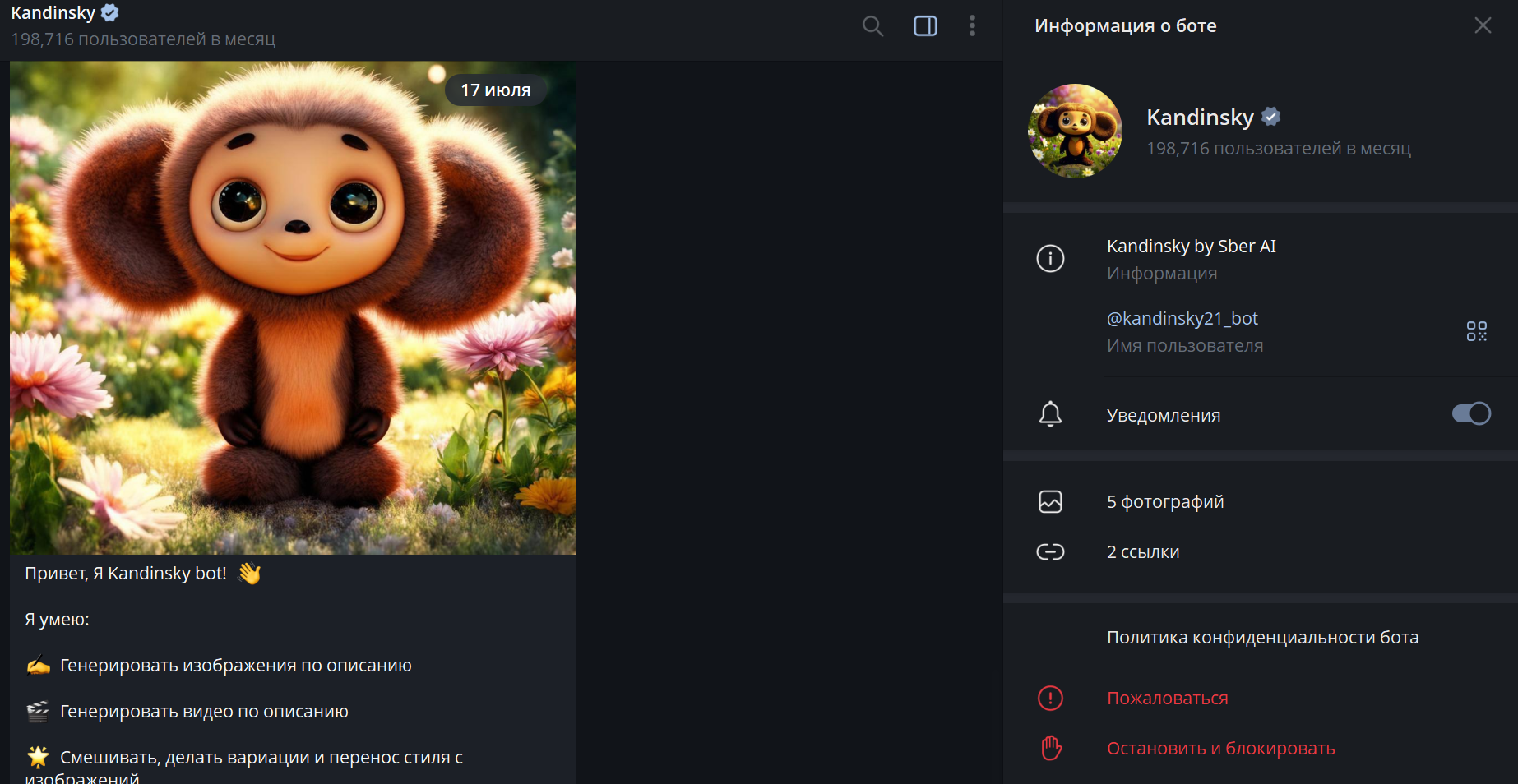The width and height of the screenshot is (1518, 784).
Task: Open Политика конфиденциальности бота
Action: click(1262, 637)
